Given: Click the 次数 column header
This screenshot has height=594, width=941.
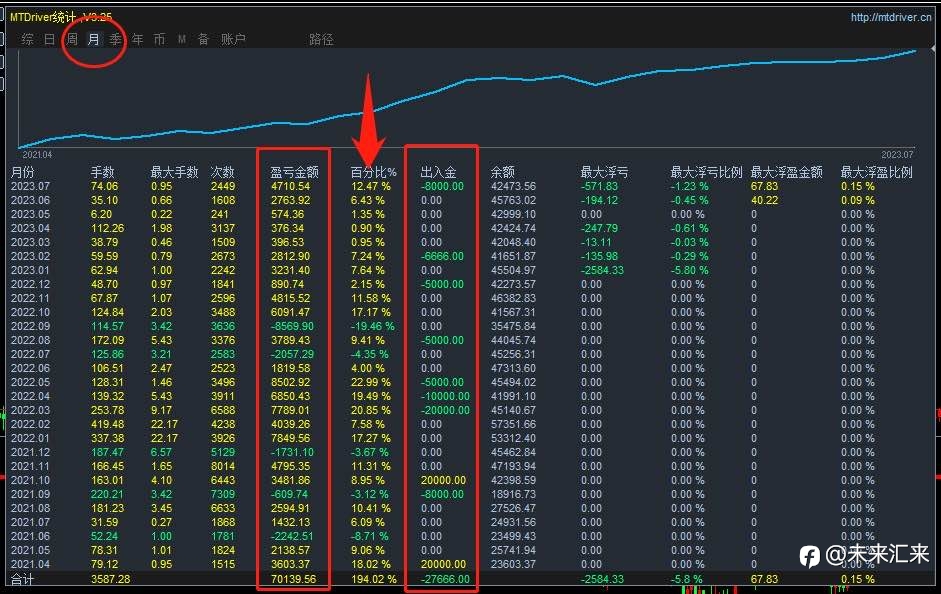Looking at the screenshot, I should pyautogui.click(x=222, y=172).
